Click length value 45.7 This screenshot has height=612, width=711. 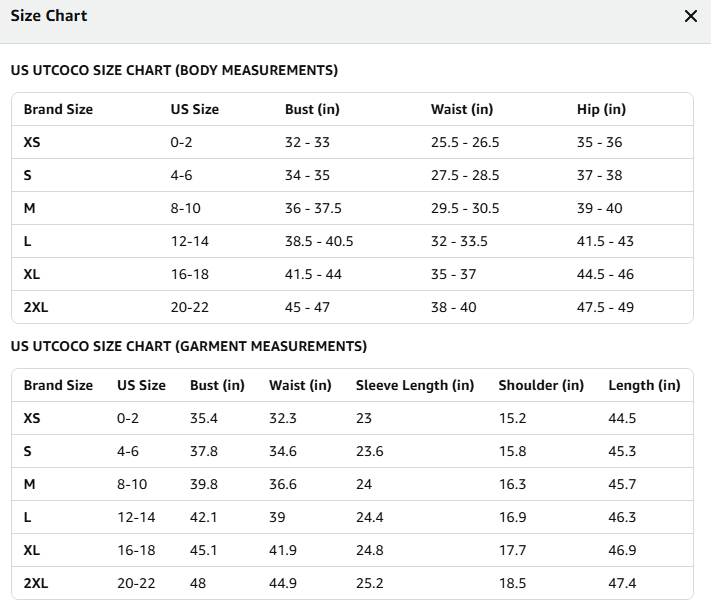(x=622, y=484)
